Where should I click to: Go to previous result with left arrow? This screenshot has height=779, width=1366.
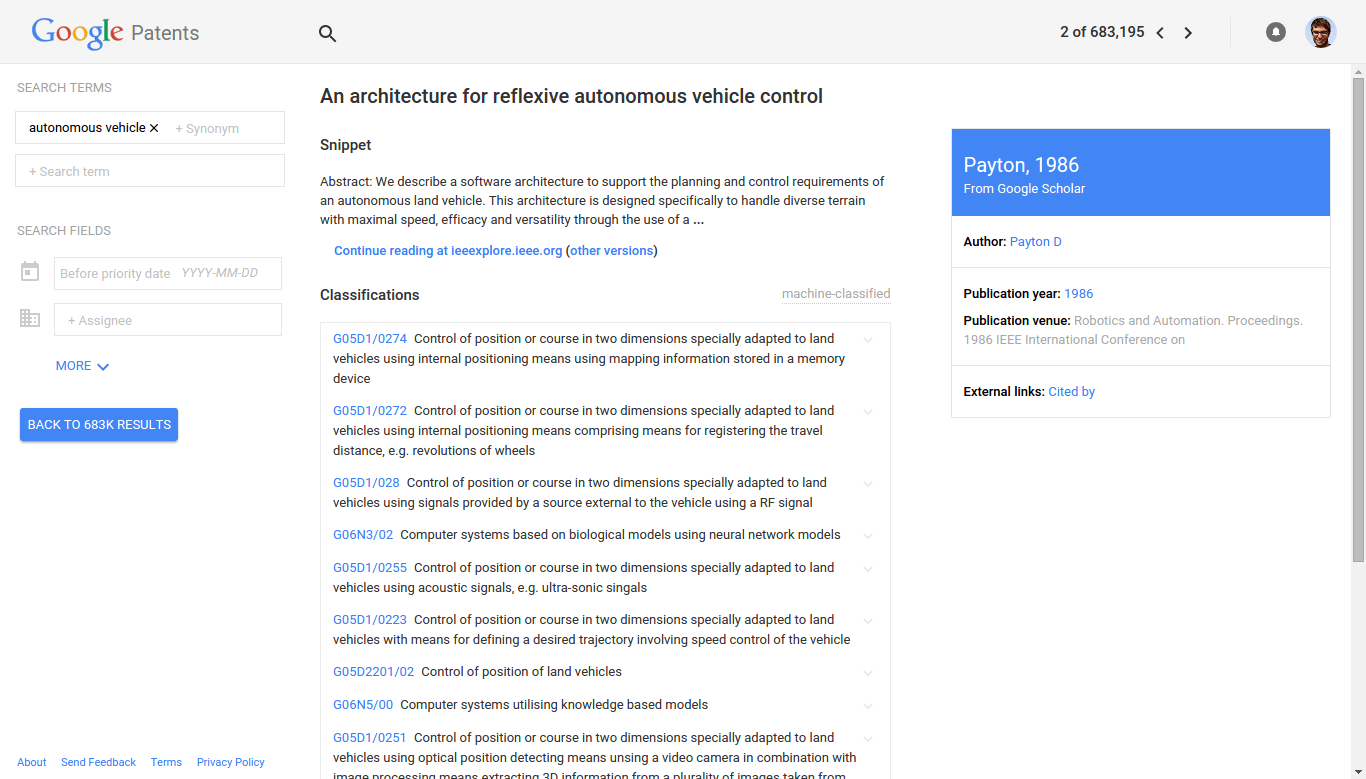pyautogui.click(x=1159, y=32)
